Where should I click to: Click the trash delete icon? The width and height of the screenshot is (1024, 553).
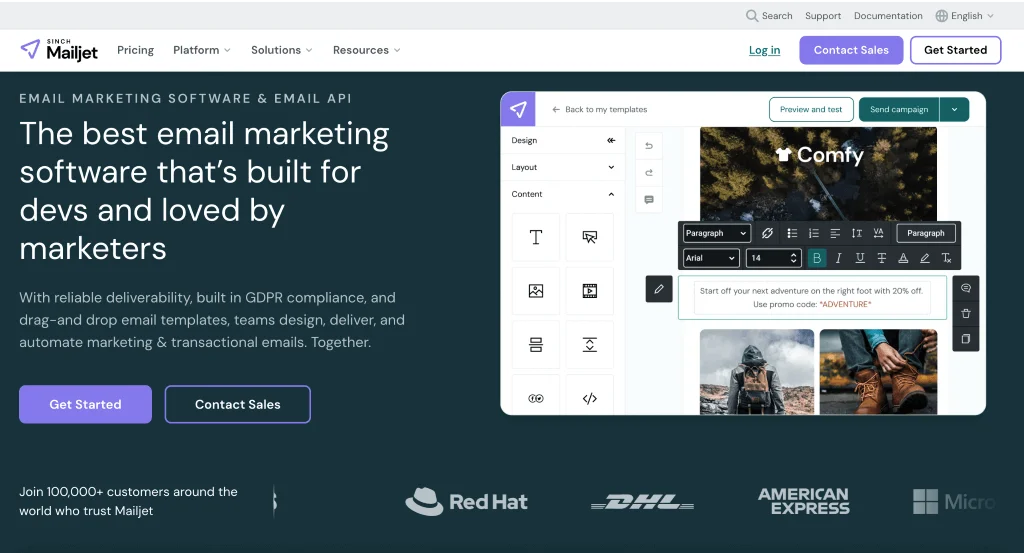[x=965, y=313]
